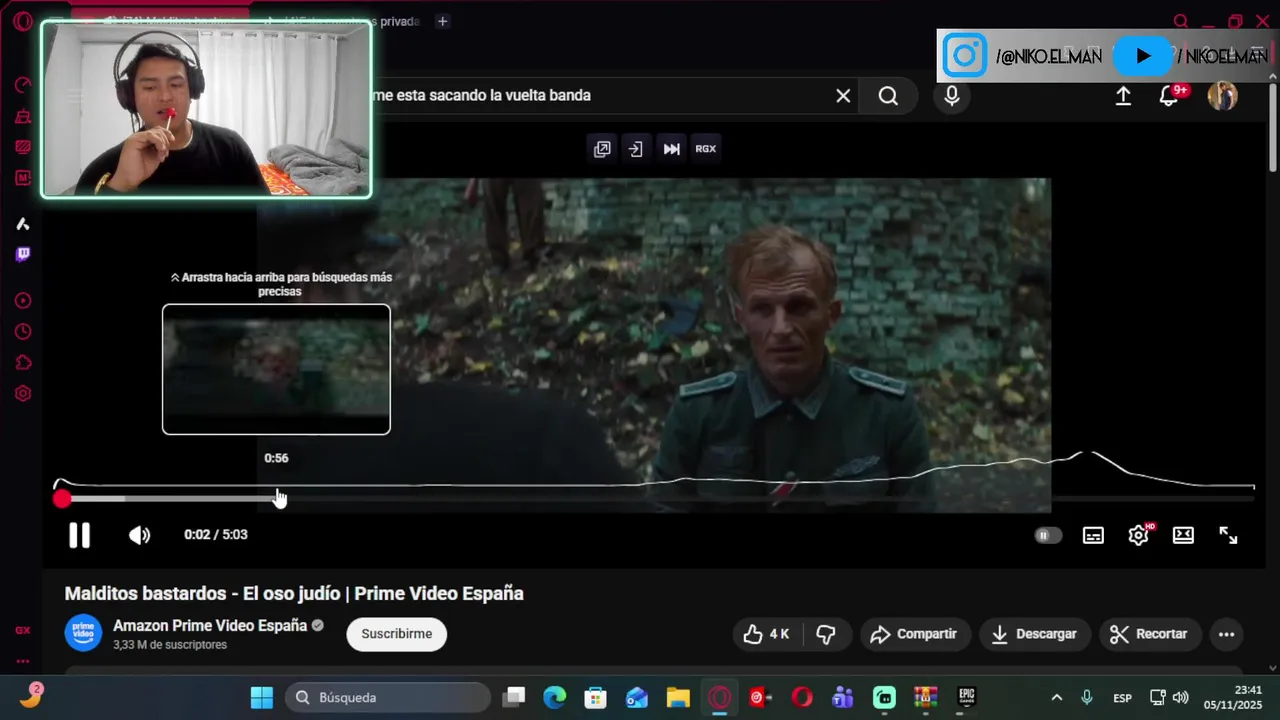Open the Aria AI sidebar icon
The height and width of the screenshot is (720, 1280).
(x=22, y=224)
